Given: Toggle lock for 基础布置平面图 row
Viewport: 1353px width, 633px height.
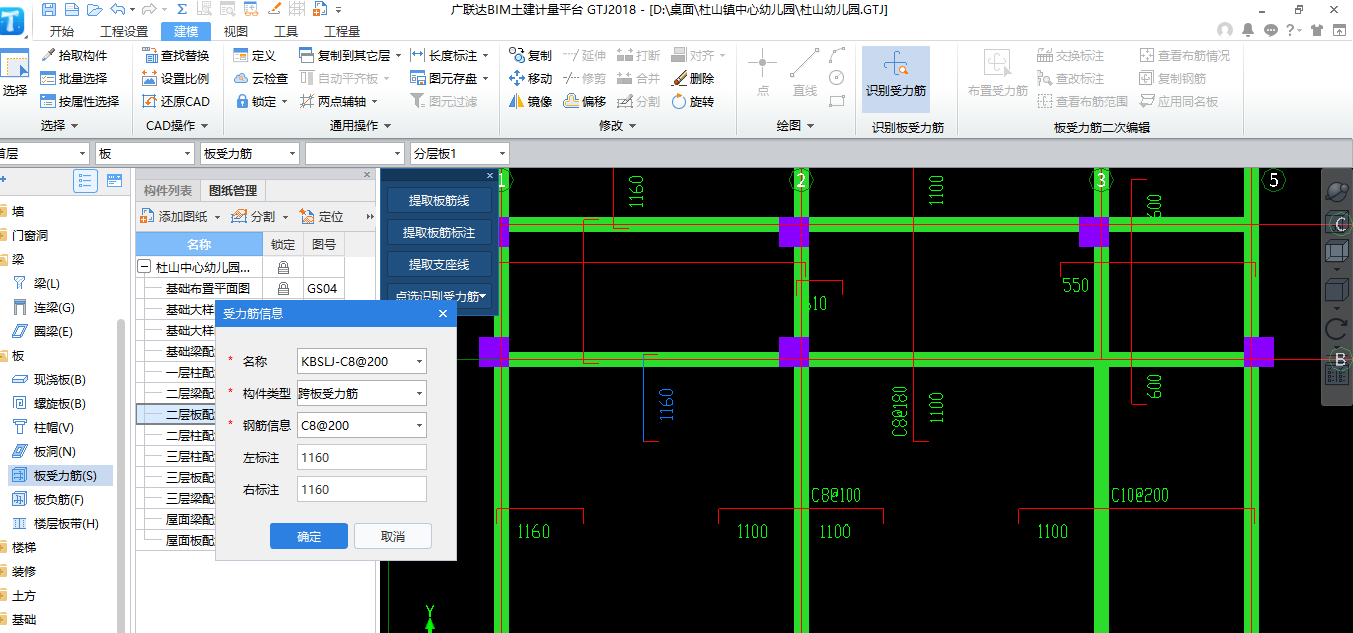Looking at the screenshot, I should tap(283, 289).
